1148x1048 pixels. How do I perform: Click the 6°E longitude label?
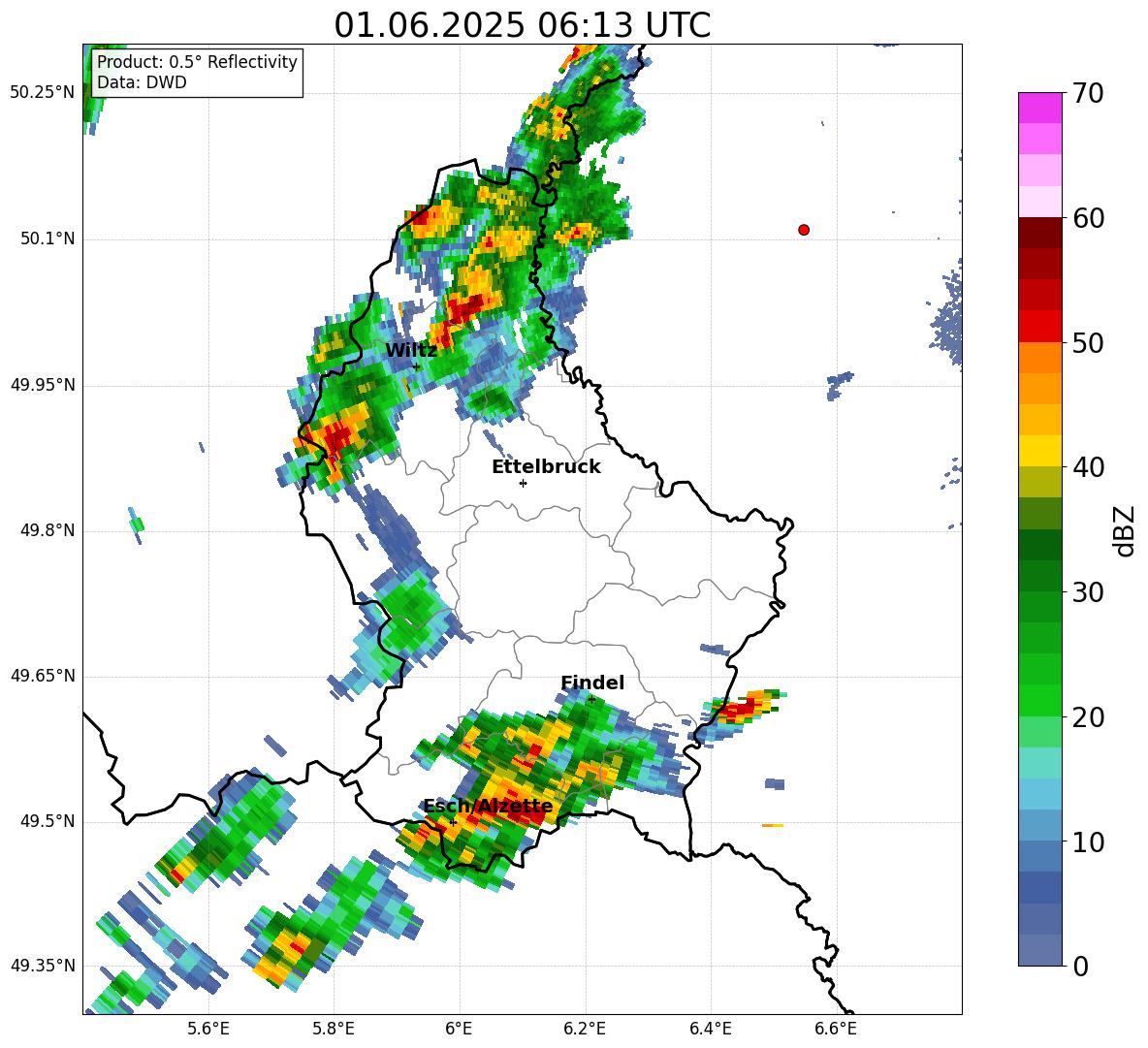click(x=459, y=1029)
